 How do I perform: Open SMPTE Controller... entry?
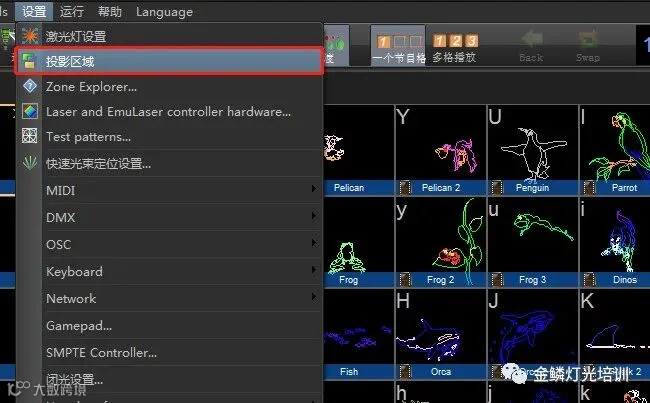169,352
